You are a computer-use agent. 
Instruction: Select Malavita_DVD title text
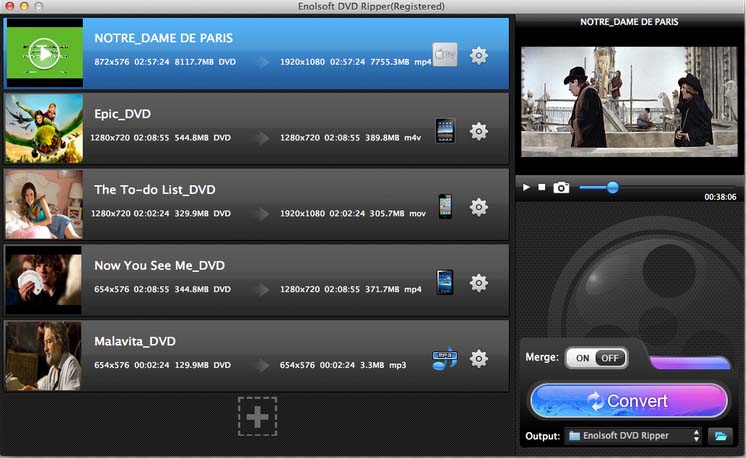point(135,341)
